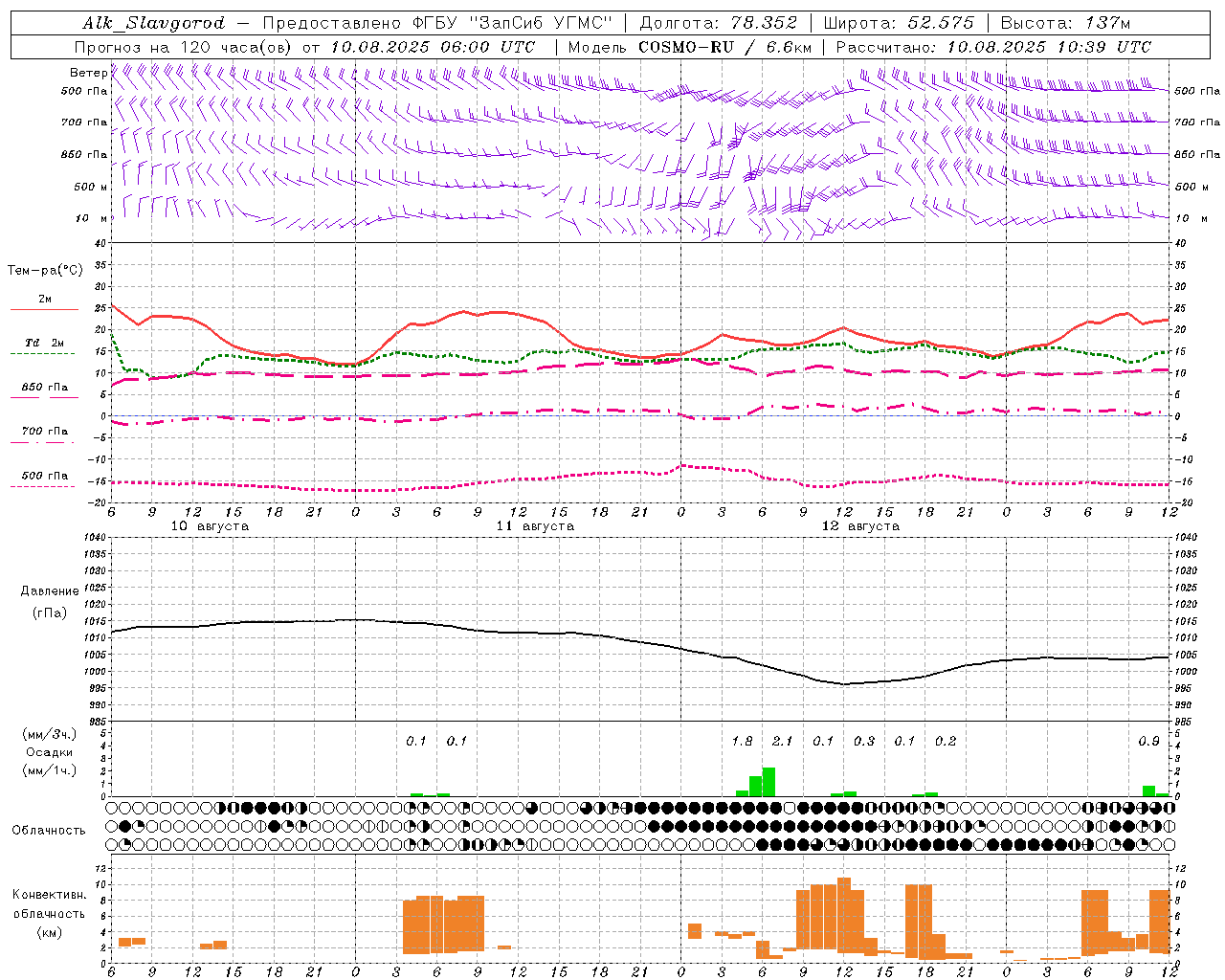Viewport: 1225px width, 980px height.
Task: Click the '(мм/1ч.)' precipitation unit label
Action: (49, 771)
